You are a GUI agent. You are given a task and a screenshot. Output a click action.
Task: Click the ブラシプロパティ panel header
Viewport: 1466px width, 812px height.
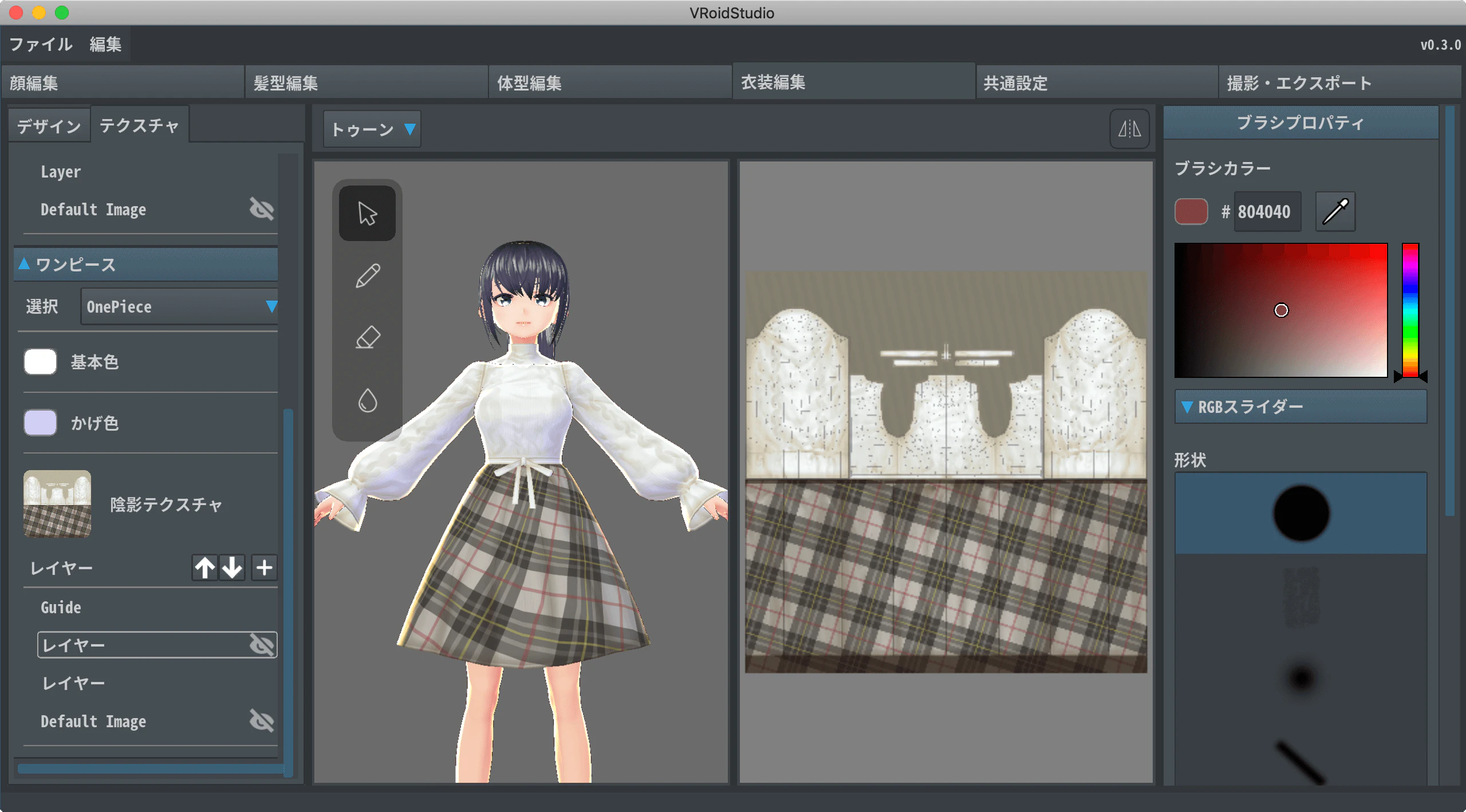coord(1301,123)
